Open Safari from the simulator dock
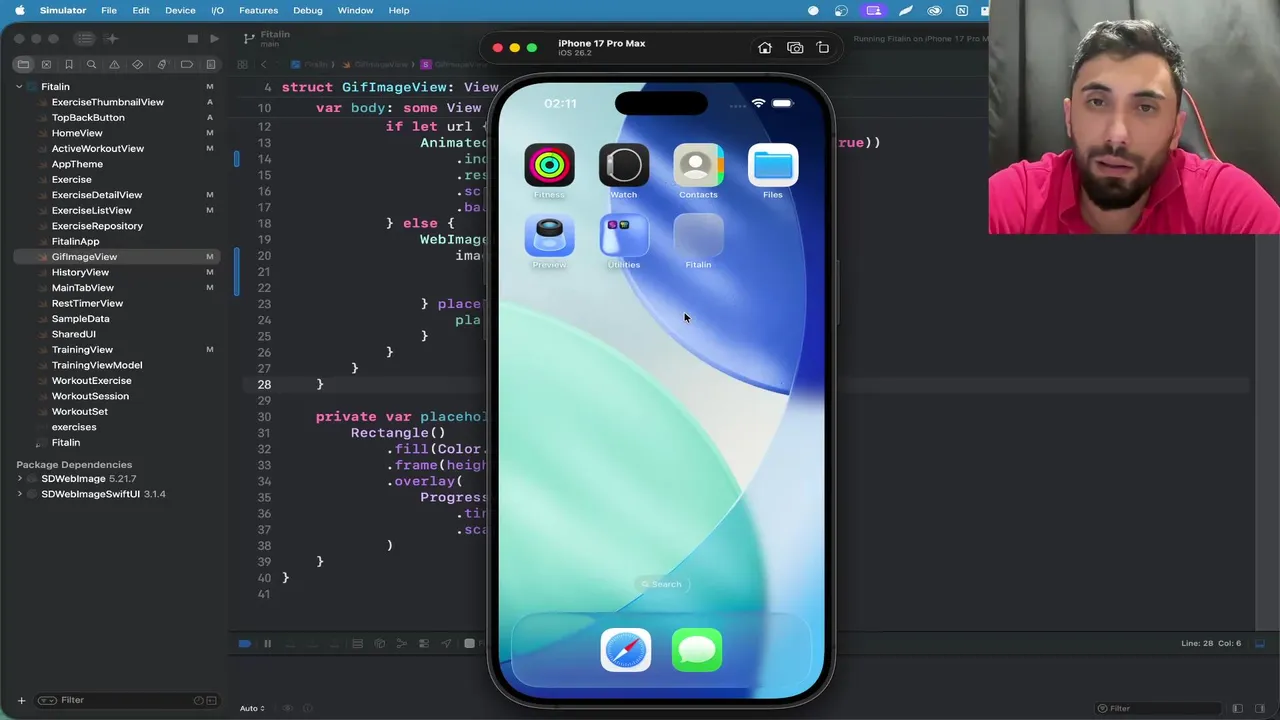This screenshot has width=1280, height=720. coord(626,651)
